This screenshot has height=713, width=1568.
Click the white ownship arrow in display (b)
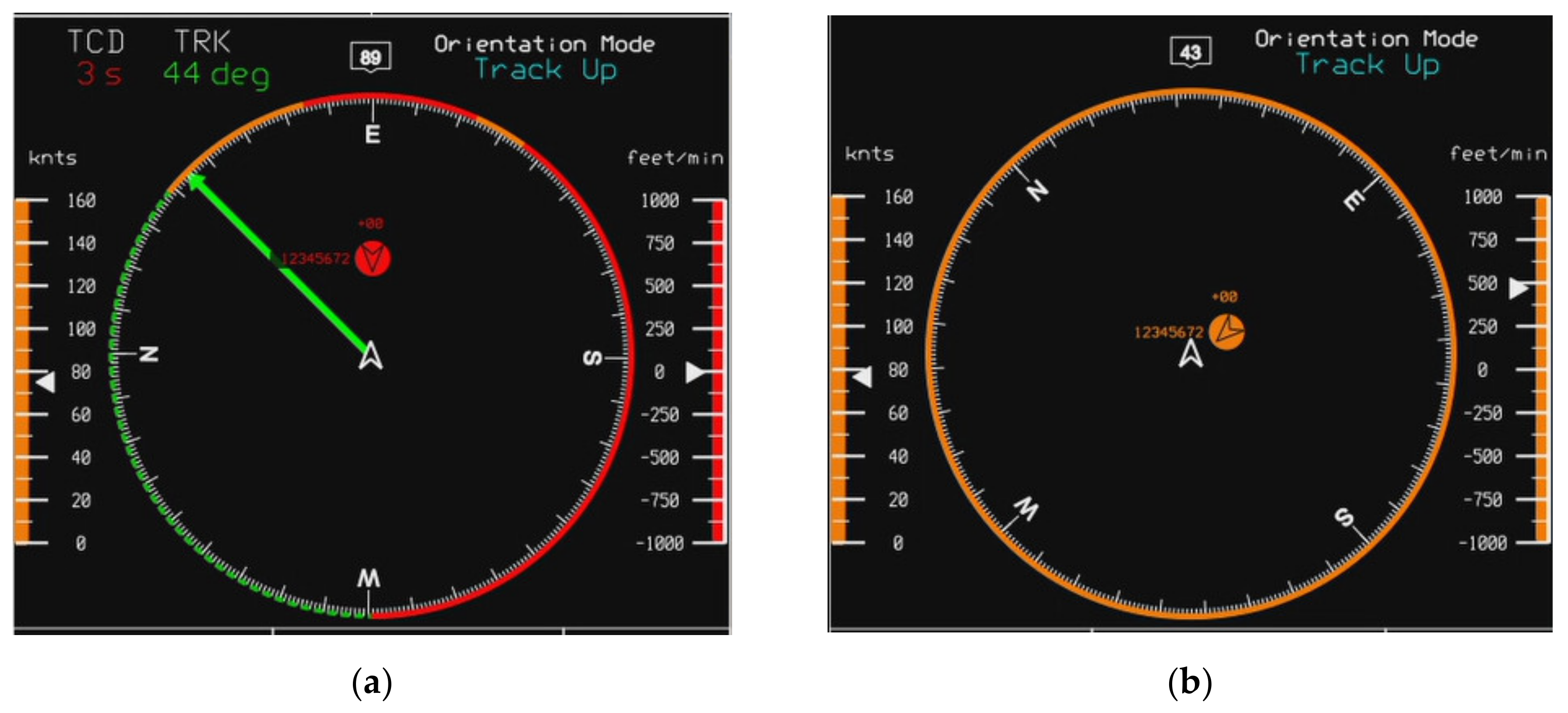1191,353
